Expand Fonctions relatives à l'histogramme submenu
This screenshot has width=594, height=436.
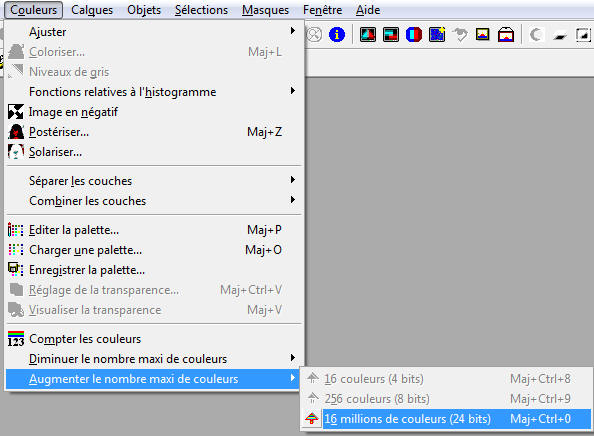(155, 92)
